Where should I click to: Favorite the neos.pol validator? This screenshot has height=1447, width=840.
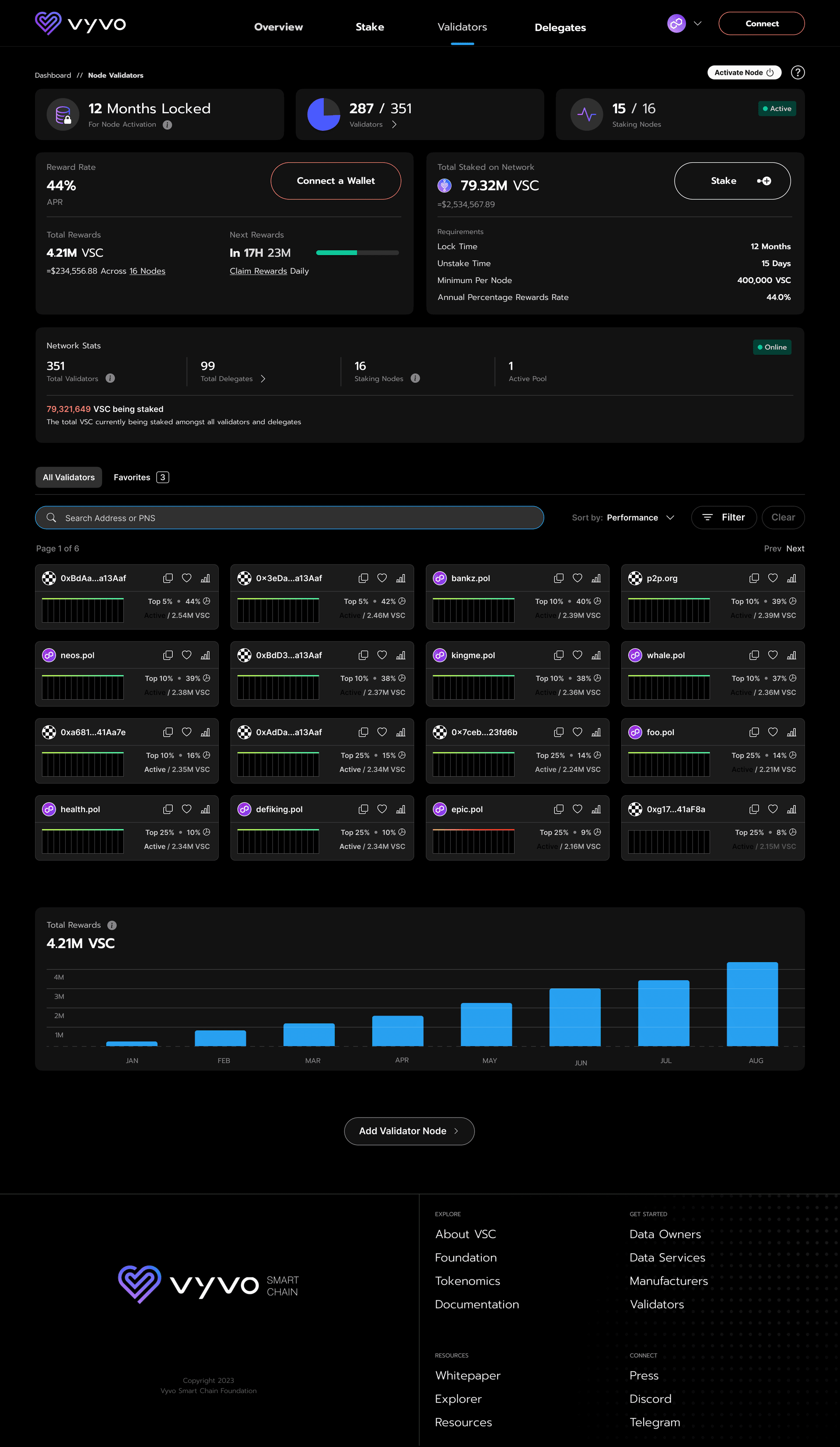tap(187, 655)
